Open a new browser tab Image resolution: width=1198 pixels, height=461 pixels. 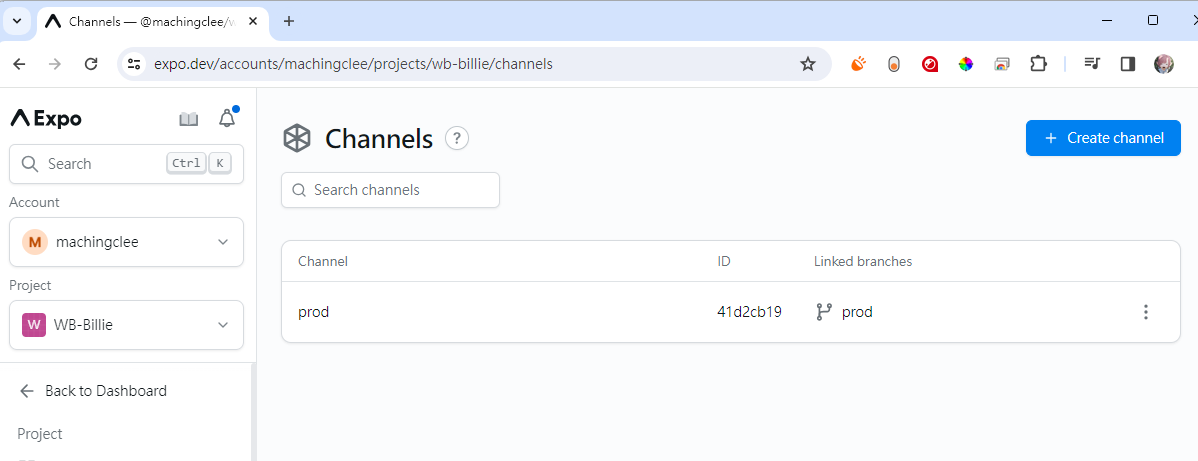pos(289,21)
